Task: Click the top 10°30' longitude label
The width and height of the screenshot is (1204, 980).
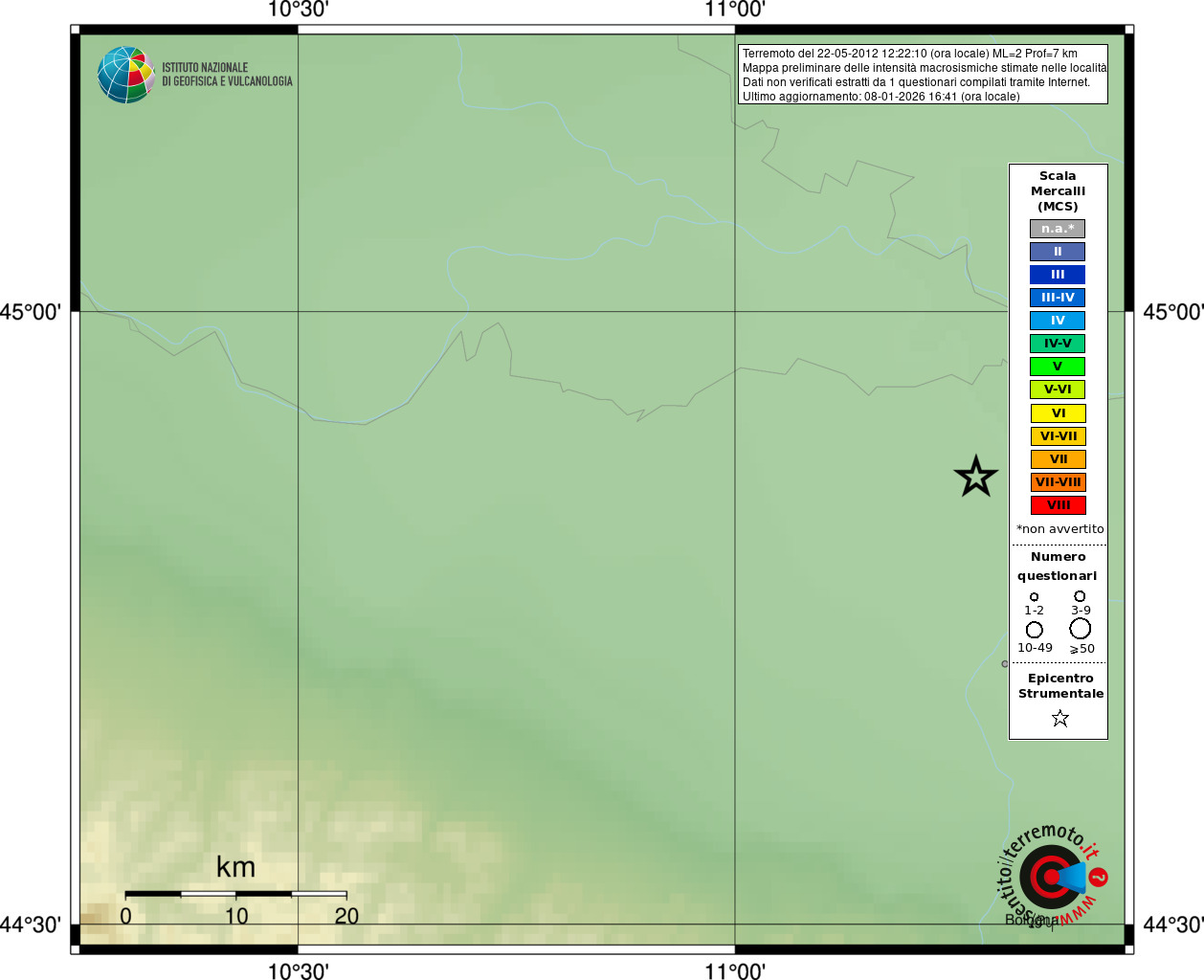Action: [x=298, y=10]
